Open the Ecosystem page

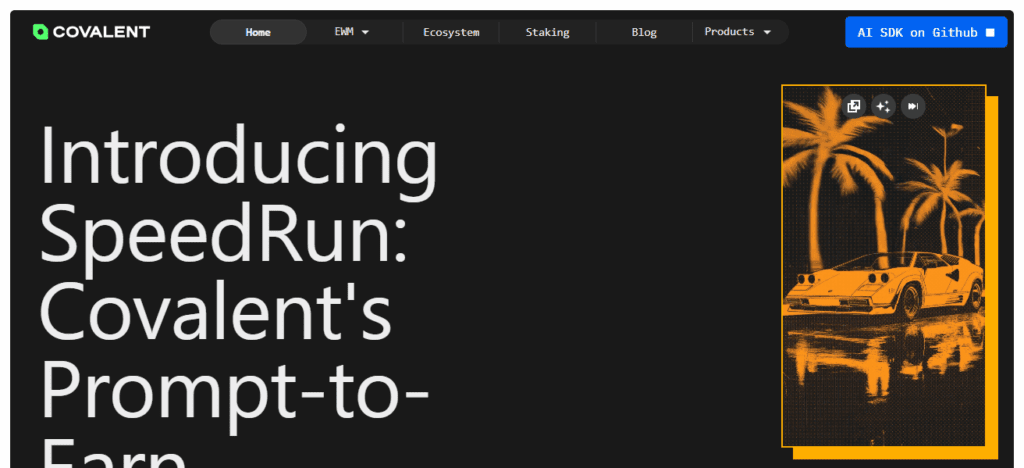[x=451, y=32]
